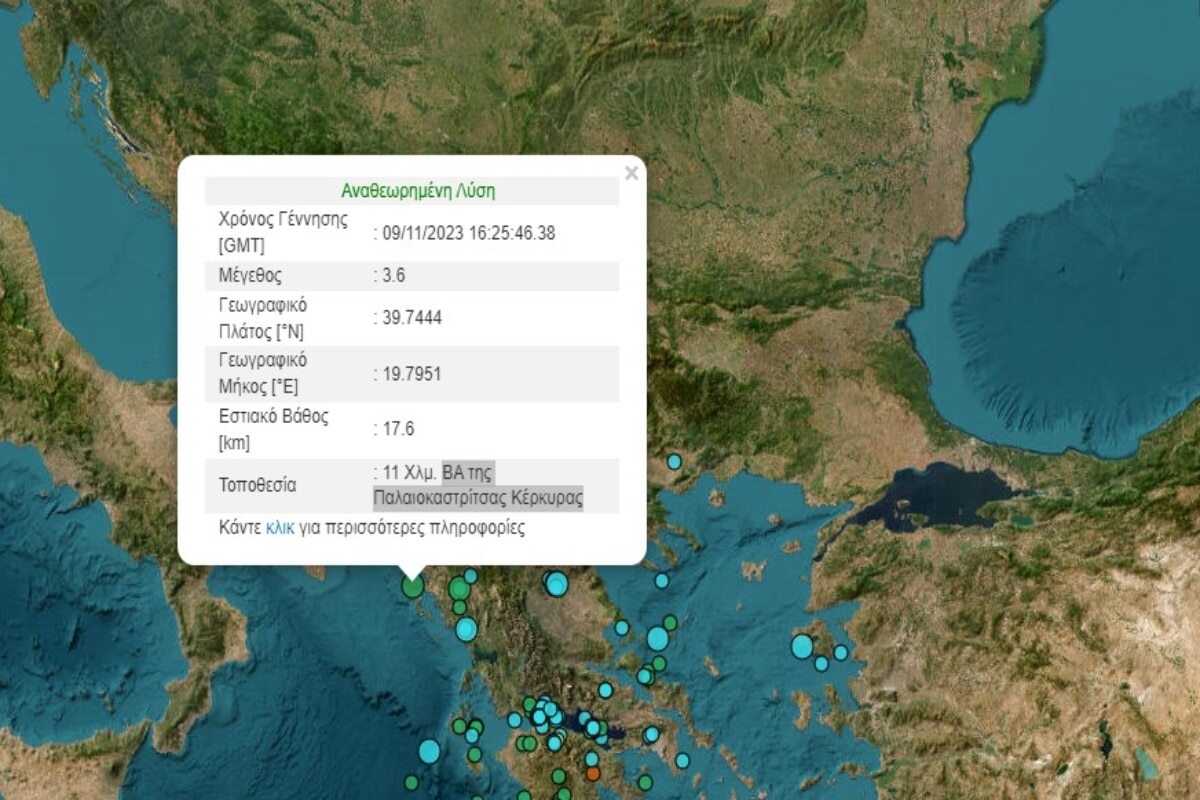Close the earthquake info popup
Viewport: 1200px width, 800px height.
(631, 173)
